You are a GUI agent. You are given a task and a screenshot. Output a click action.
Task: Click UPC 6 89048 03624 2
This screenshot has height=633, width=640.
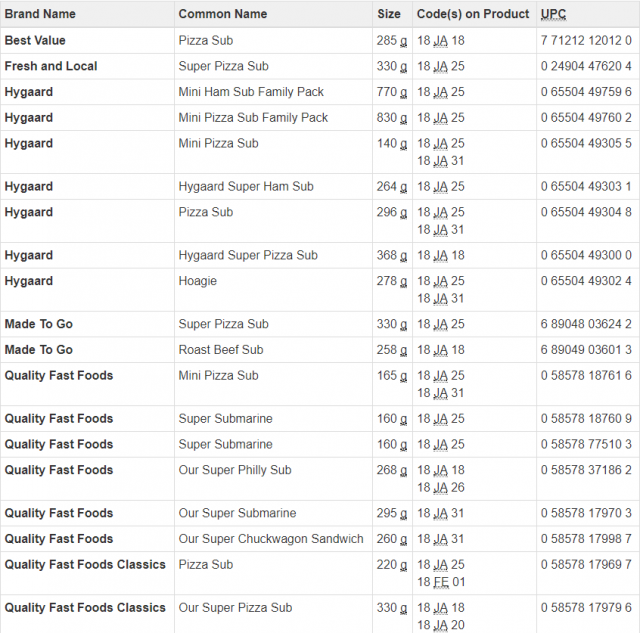[x=586, y=324]
